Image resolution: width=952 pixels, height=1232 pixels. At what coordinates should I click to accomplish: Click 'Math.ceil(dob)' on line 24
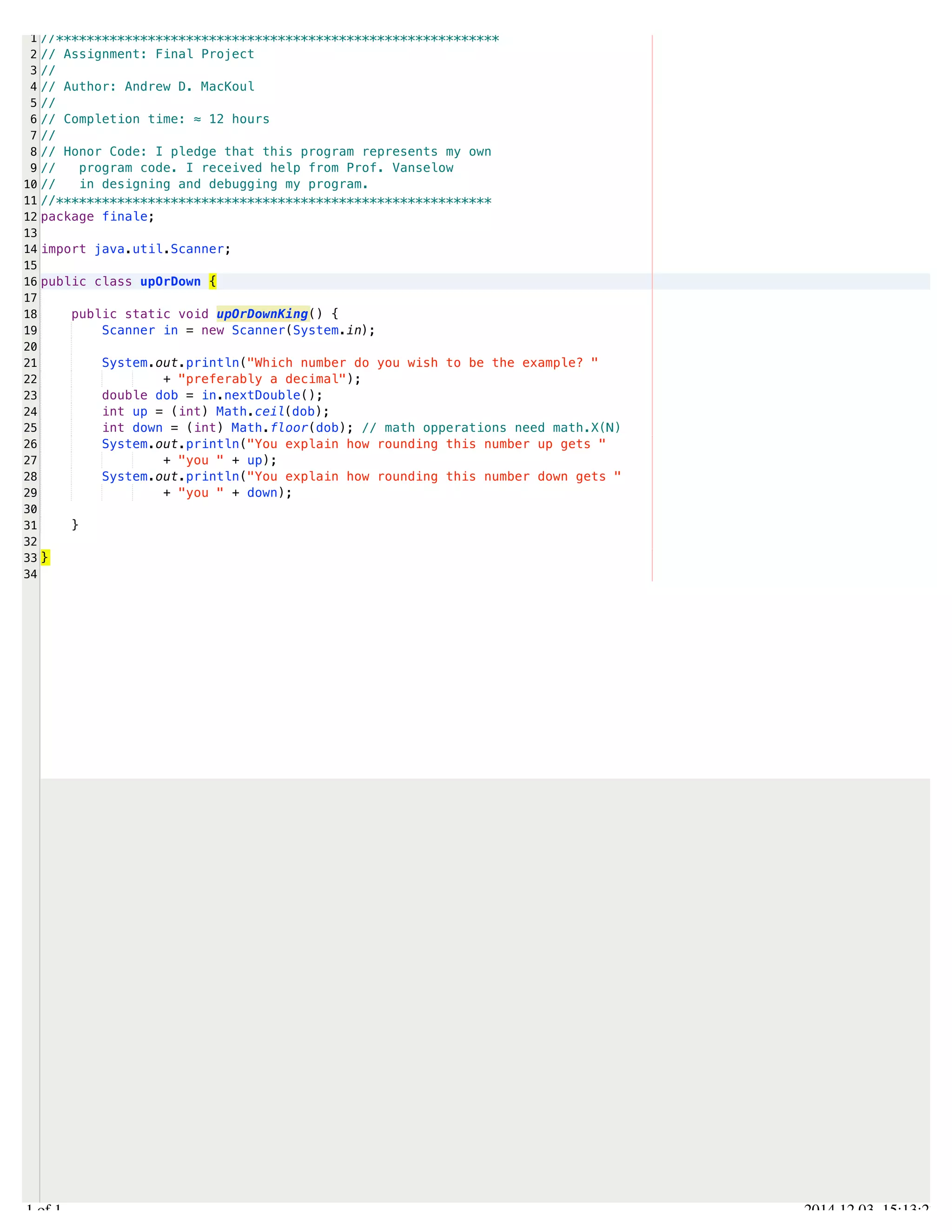tap(269, 412)
